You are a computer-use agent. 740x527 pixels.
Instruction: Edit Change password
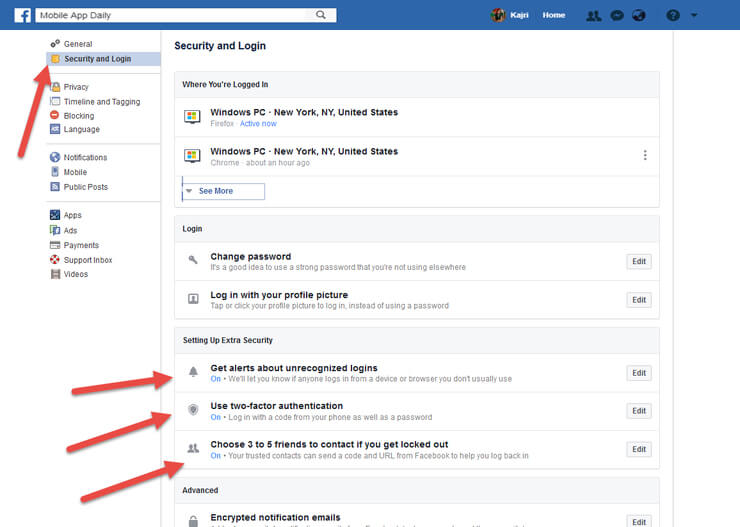(x=639, y=261)
